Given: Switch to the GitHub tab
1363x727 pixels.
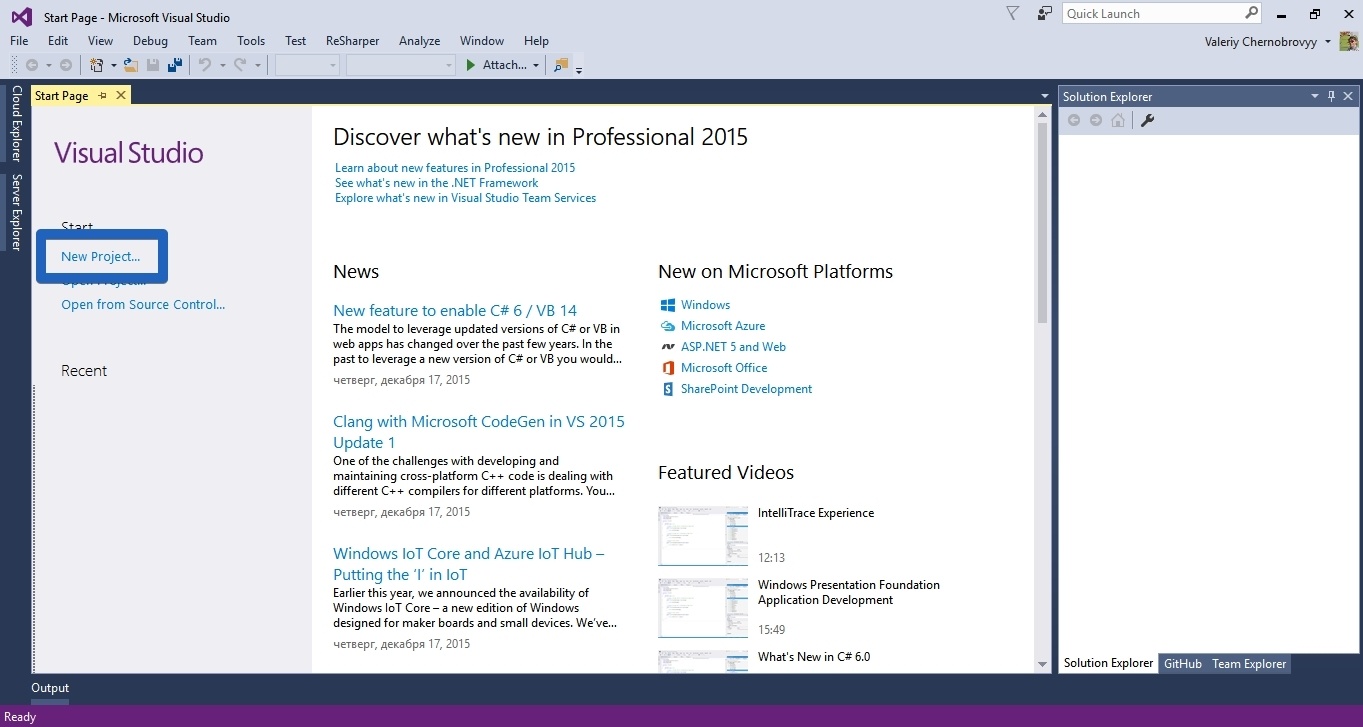Looking at the screenshot, I should pos(1183,664).
